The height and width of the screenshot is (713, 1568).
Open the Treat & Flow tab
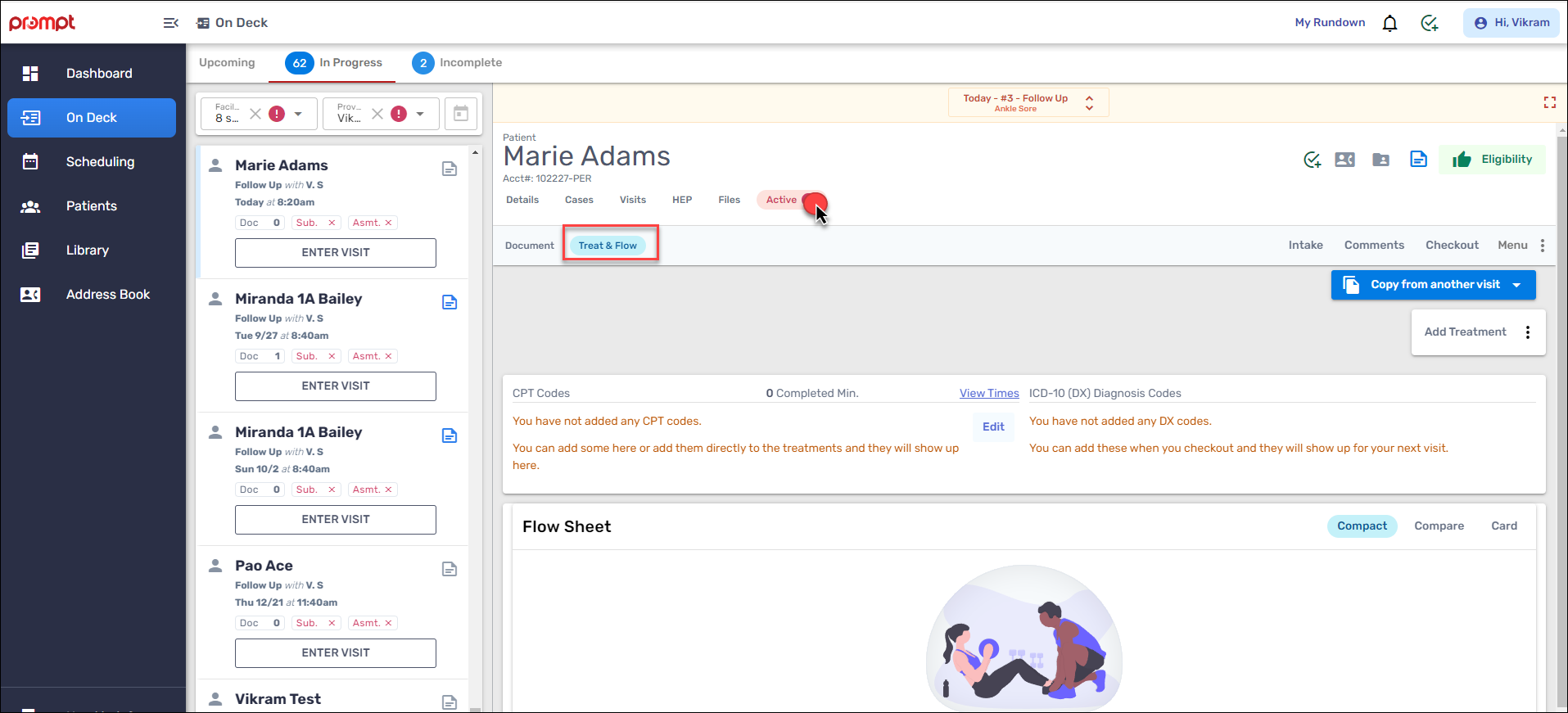click(608, 246)
